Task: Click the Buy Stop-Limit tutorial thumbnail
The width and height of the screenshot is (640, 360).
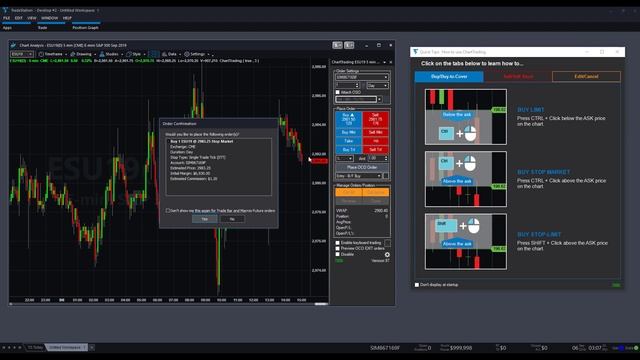Action: coord(466,242)
